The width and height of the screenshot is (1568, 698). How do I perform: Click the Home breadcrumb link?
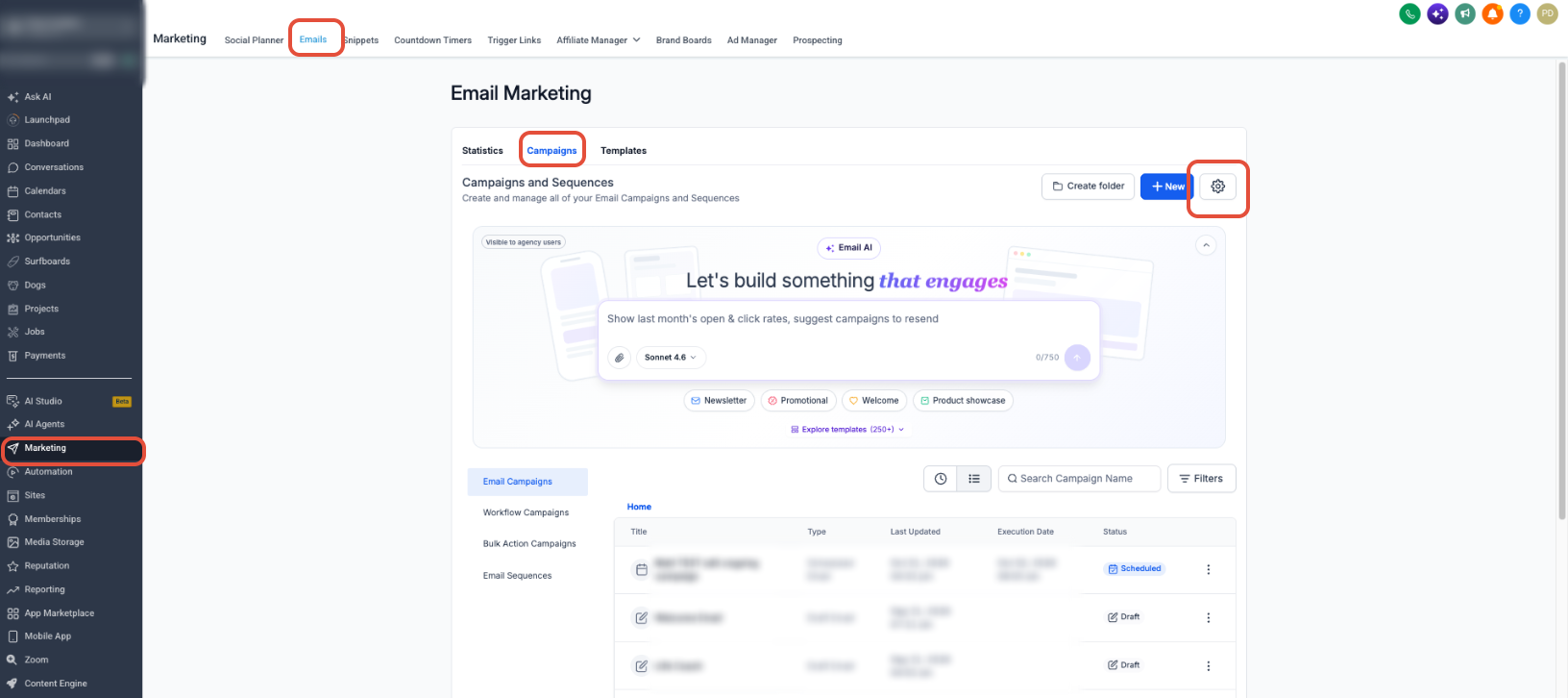639,507
